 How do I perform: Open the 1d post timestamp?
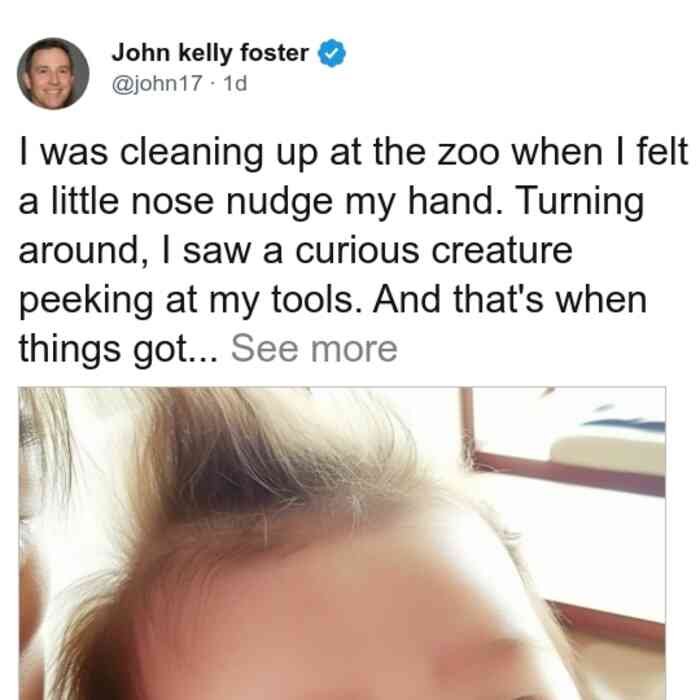click(x=235, y=83)
